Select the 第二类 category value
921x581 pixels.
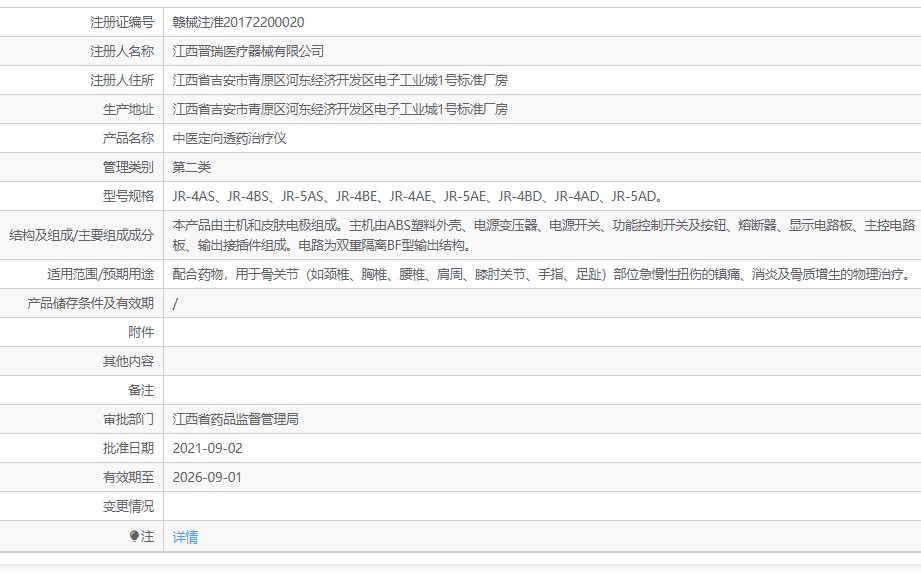(x=191, y=167)
